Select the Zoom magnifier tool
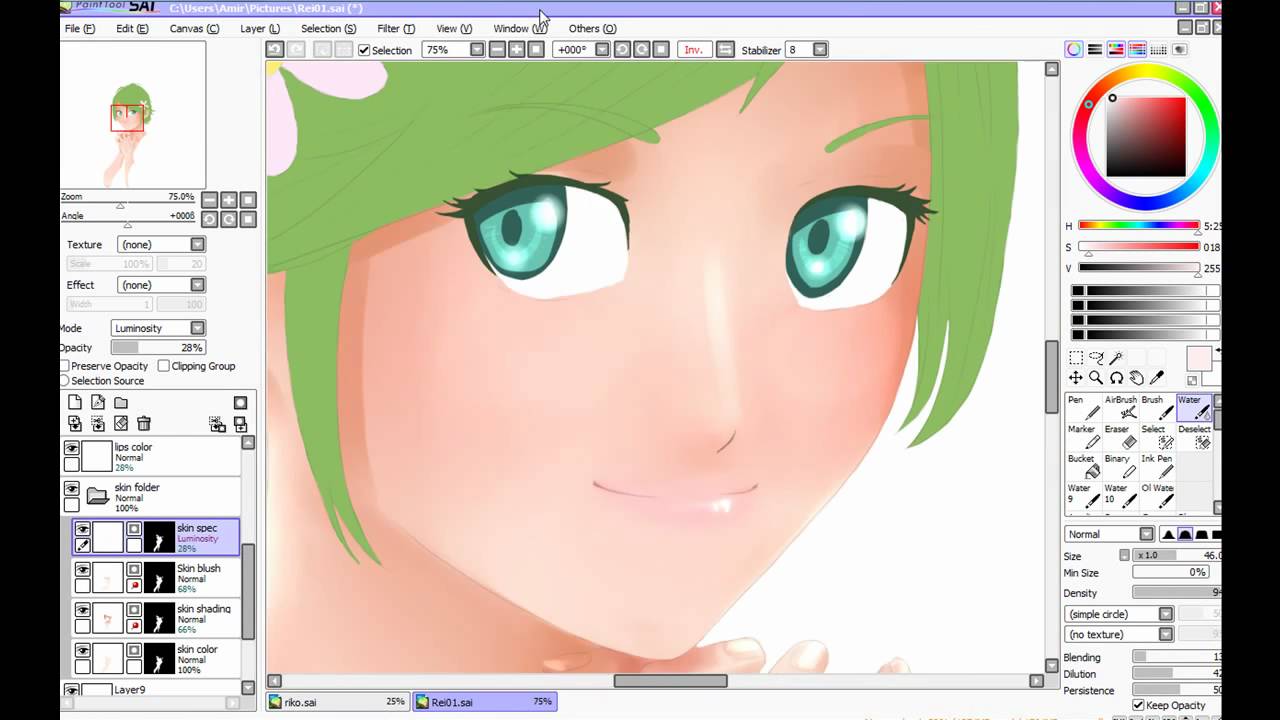The width and height of the screenshot is (1280, 720). pyautogui.click(x=1096, y=378)
